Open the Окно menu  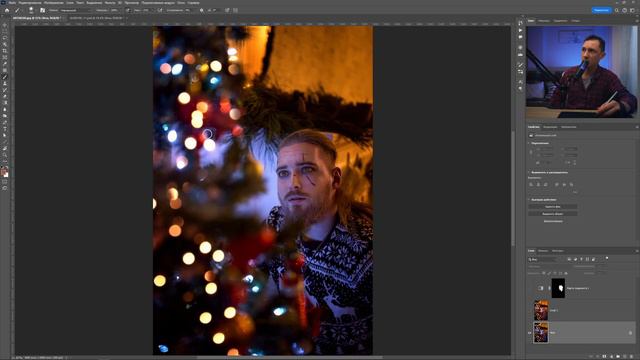(181, 2)
